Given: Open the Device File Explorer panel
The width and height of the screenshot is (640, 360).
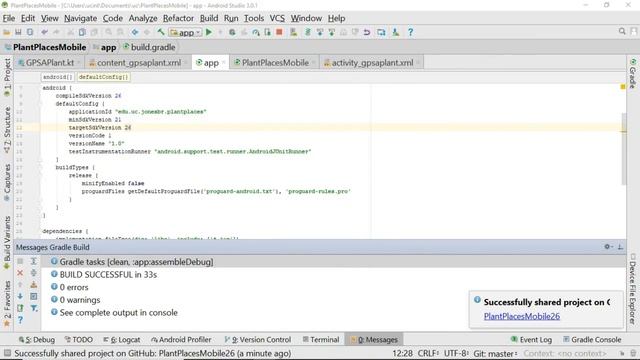Looking at the screenshot, I should pyautogui.click(x=633, y=289).
